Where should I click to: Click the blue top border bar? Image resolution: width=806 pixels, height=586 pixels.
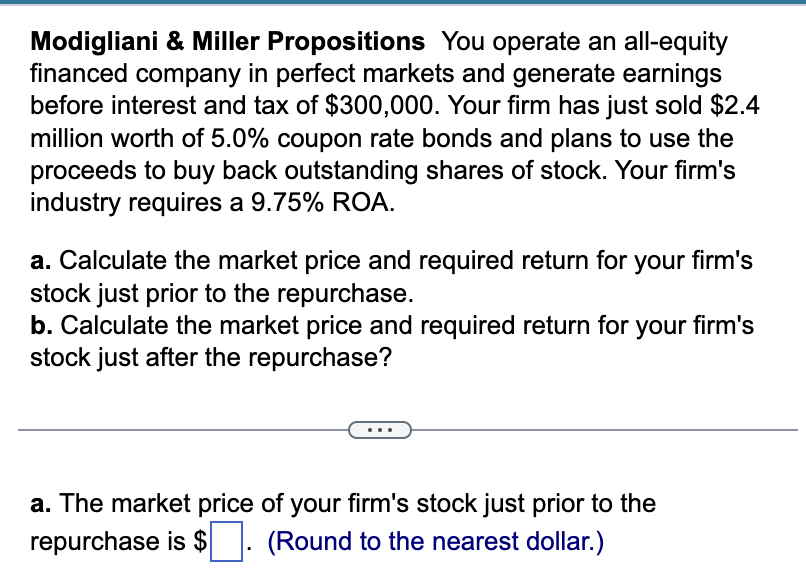pyautogui.click(x=403, y=2)
